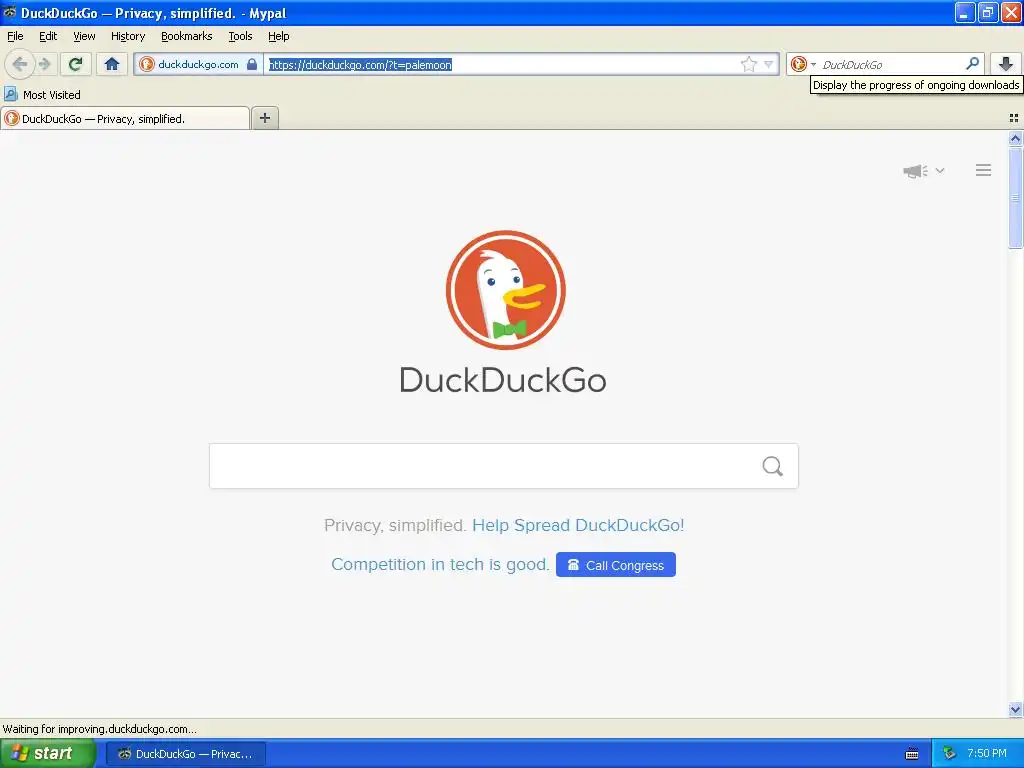Screen dimensions: 1024x768
Task: Click the Mypal raccoon title bar icon
Action: point(9,12)
